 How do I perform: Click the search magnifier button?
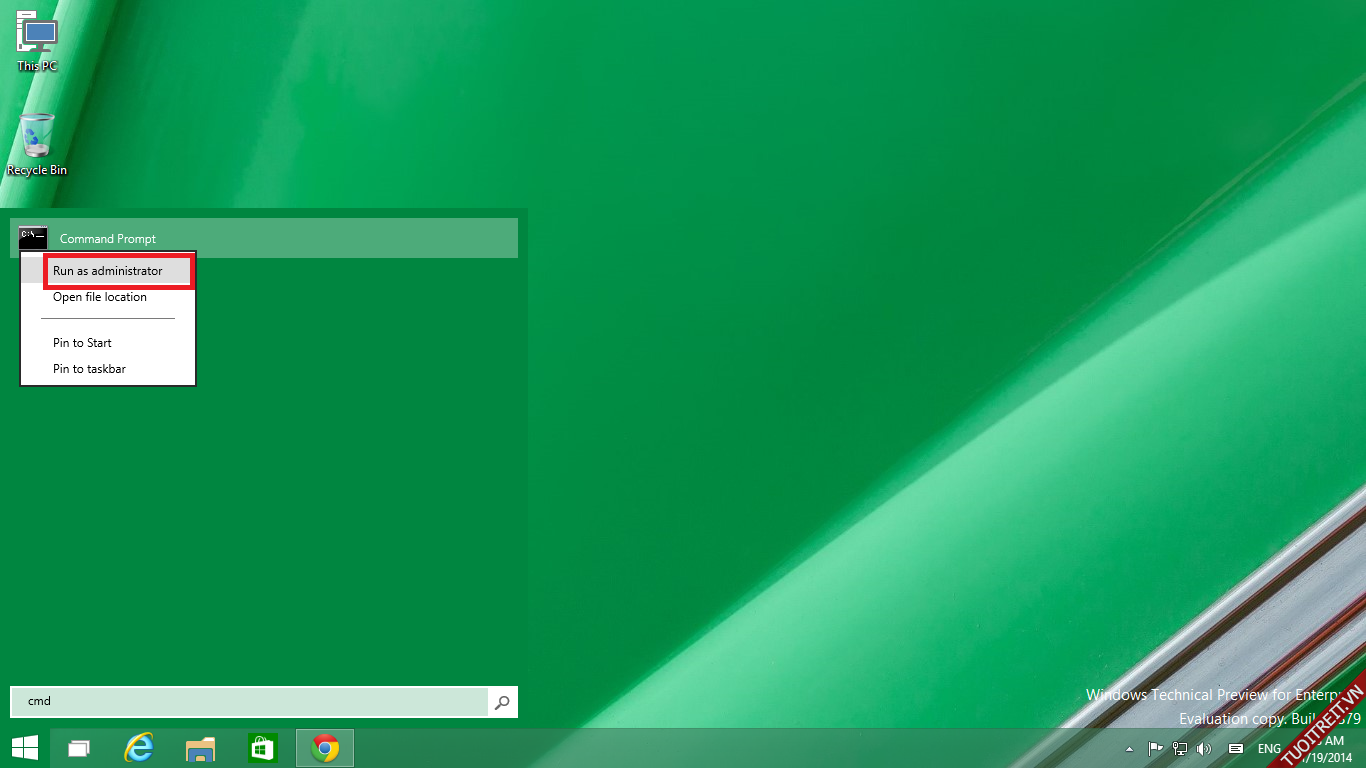(x=502, y=702)
